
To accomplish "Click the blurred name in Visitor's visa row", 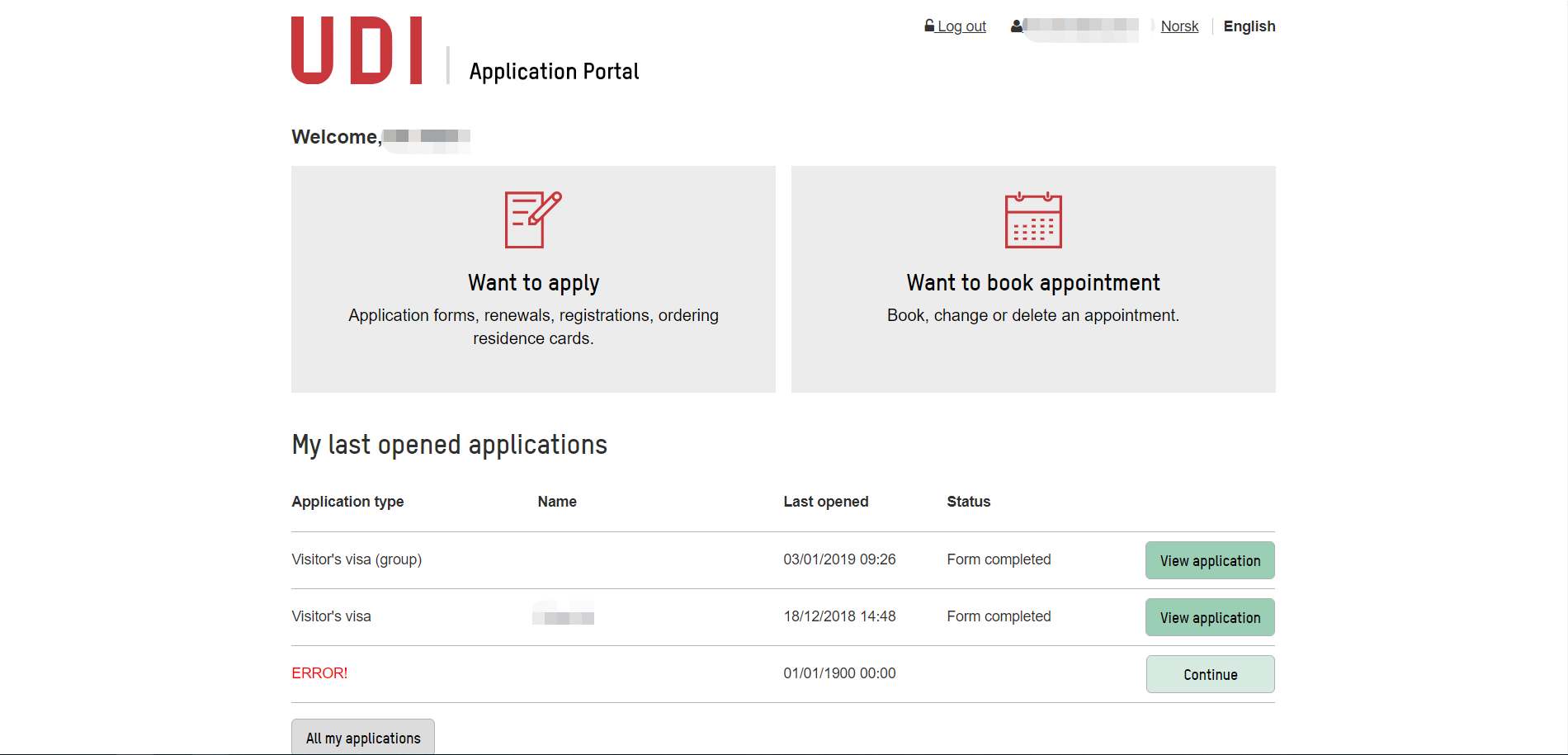I will (564, 614).
